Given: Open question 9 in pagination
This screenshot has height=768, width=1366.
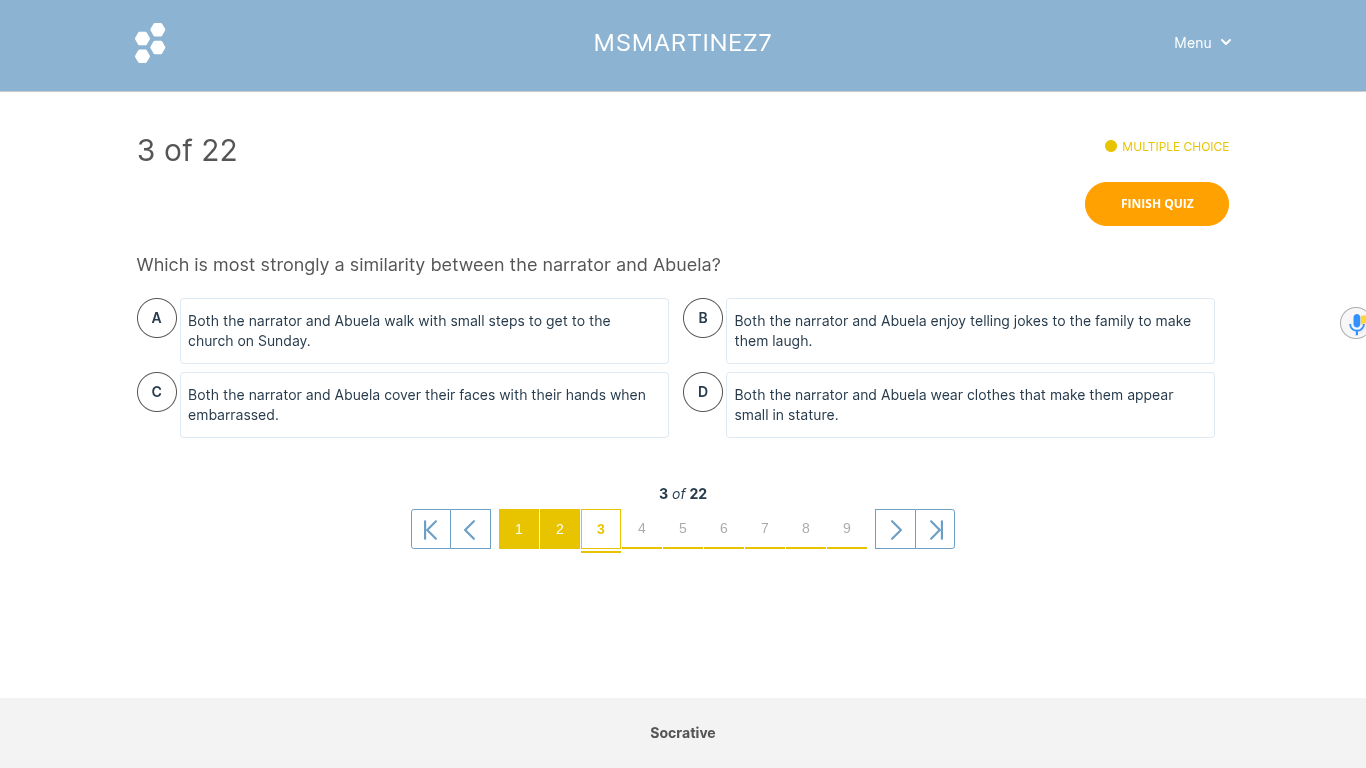Looking at the screenshot, I should coord(847,529).
